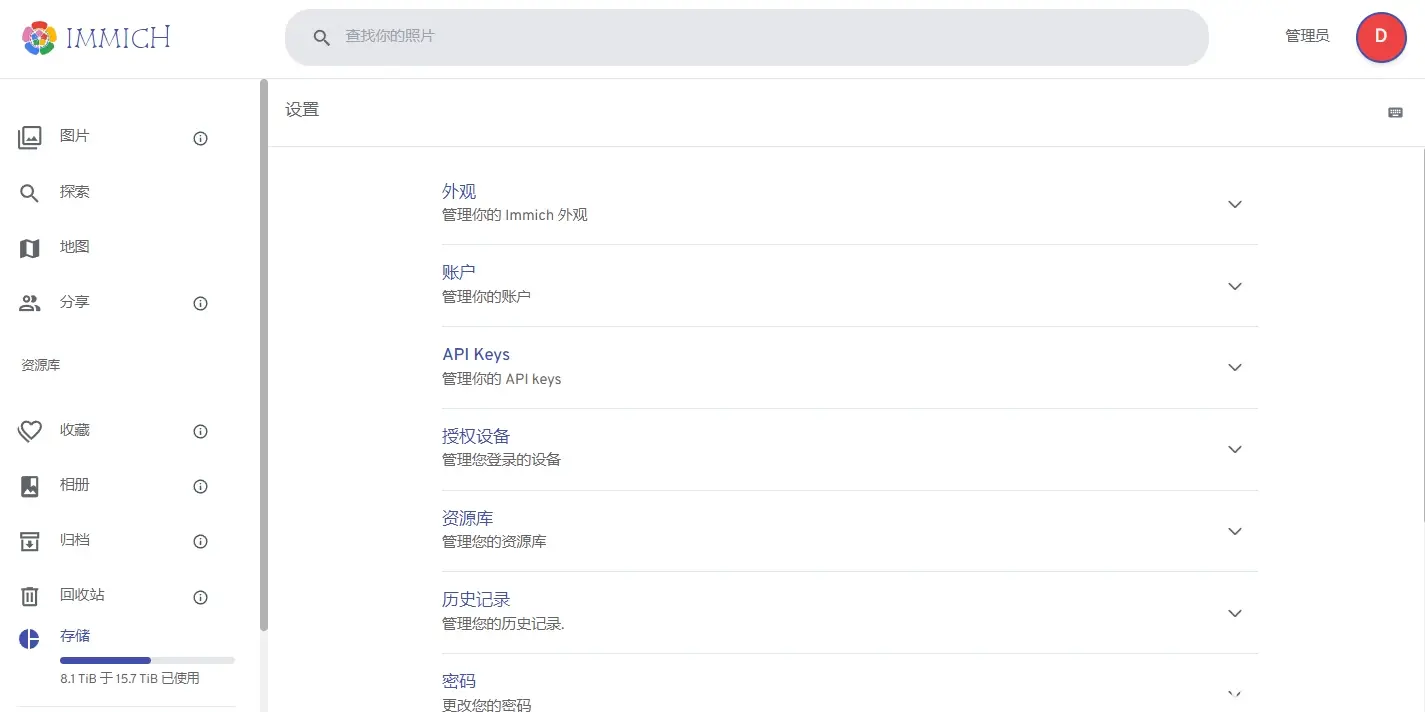Open the Archive box icon
This screenshot has width=1425, height=712.
30,541
